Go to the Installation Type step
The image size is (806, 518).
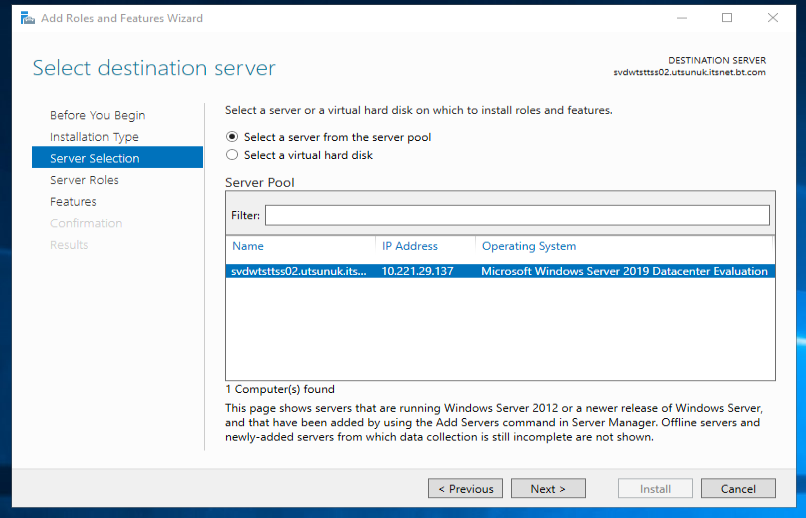click(94, 137)
